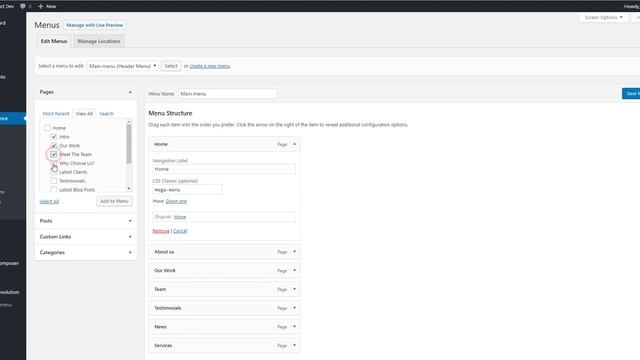Click the Services menu item title
The height and width of the screenshot is (360, 640).
pyautogui.click(x=163, y=345)
